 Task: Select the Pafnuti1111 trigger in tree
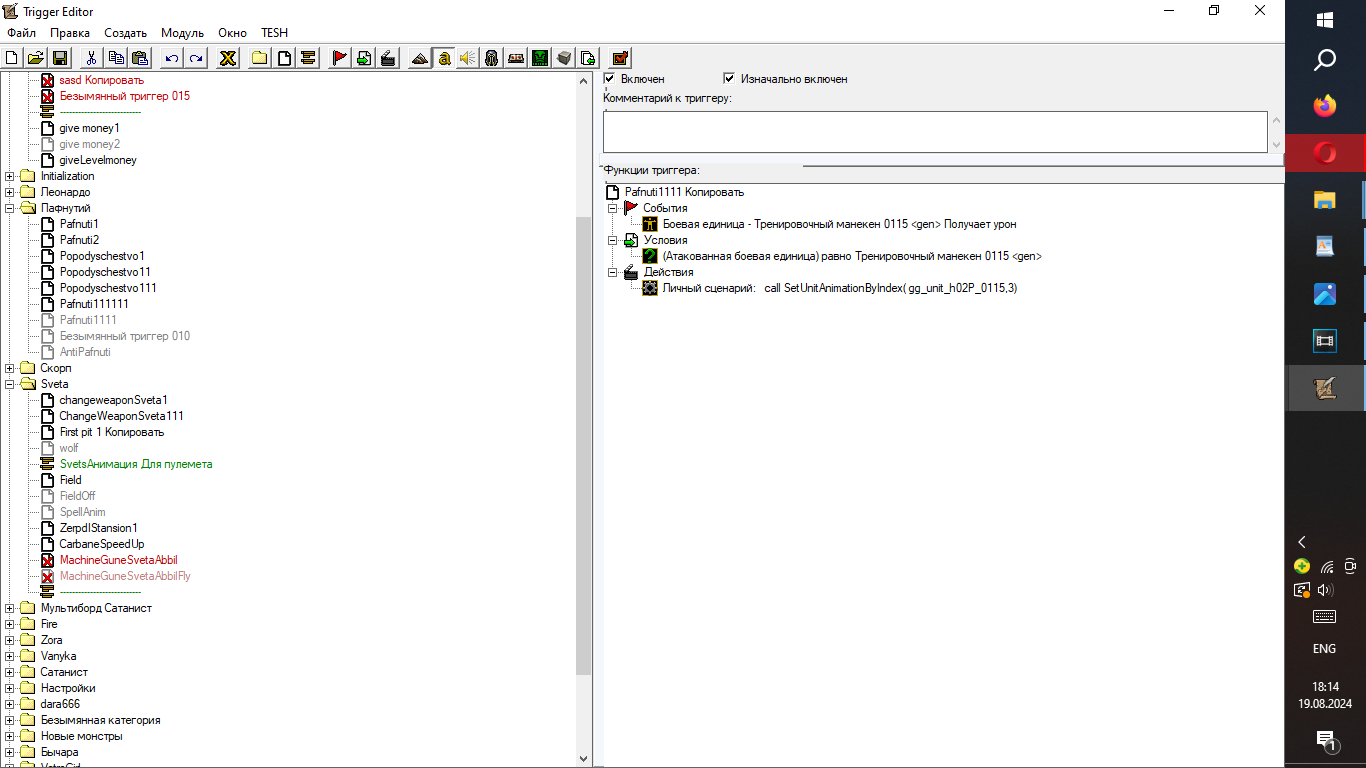click(88, 320)
